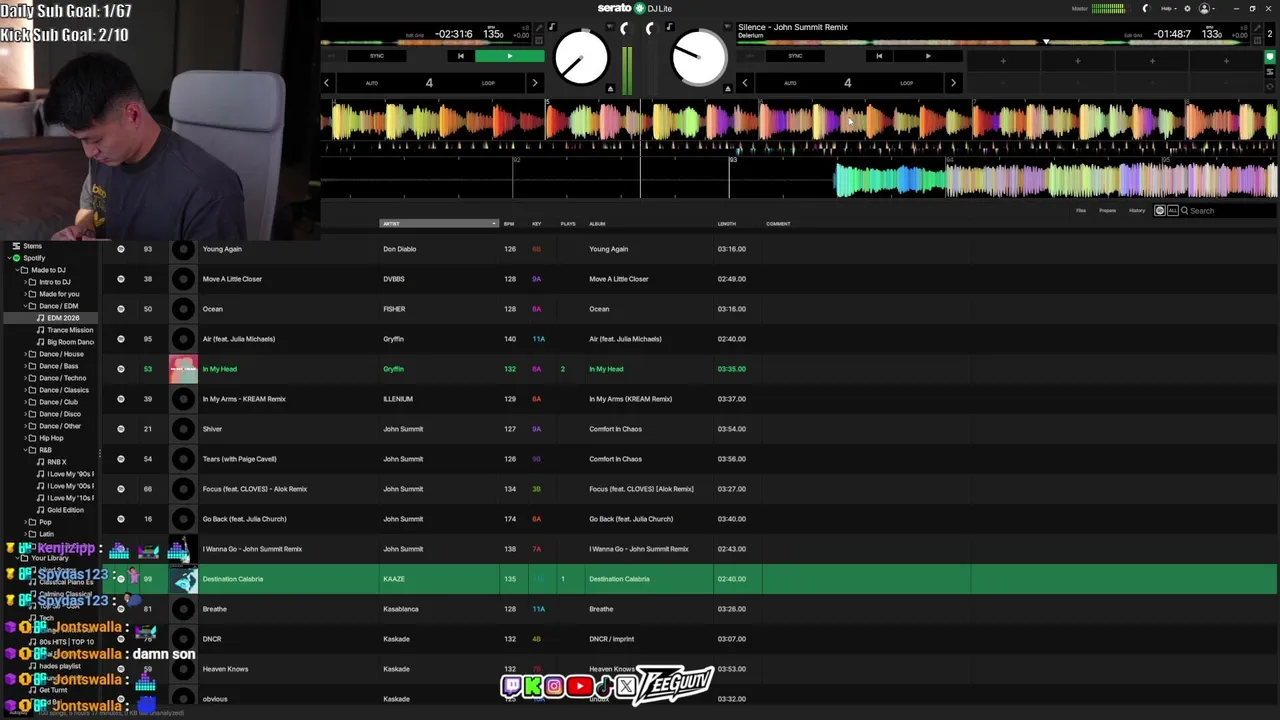
Task: Sort library by ALBUM column
Action: [597, 224]
